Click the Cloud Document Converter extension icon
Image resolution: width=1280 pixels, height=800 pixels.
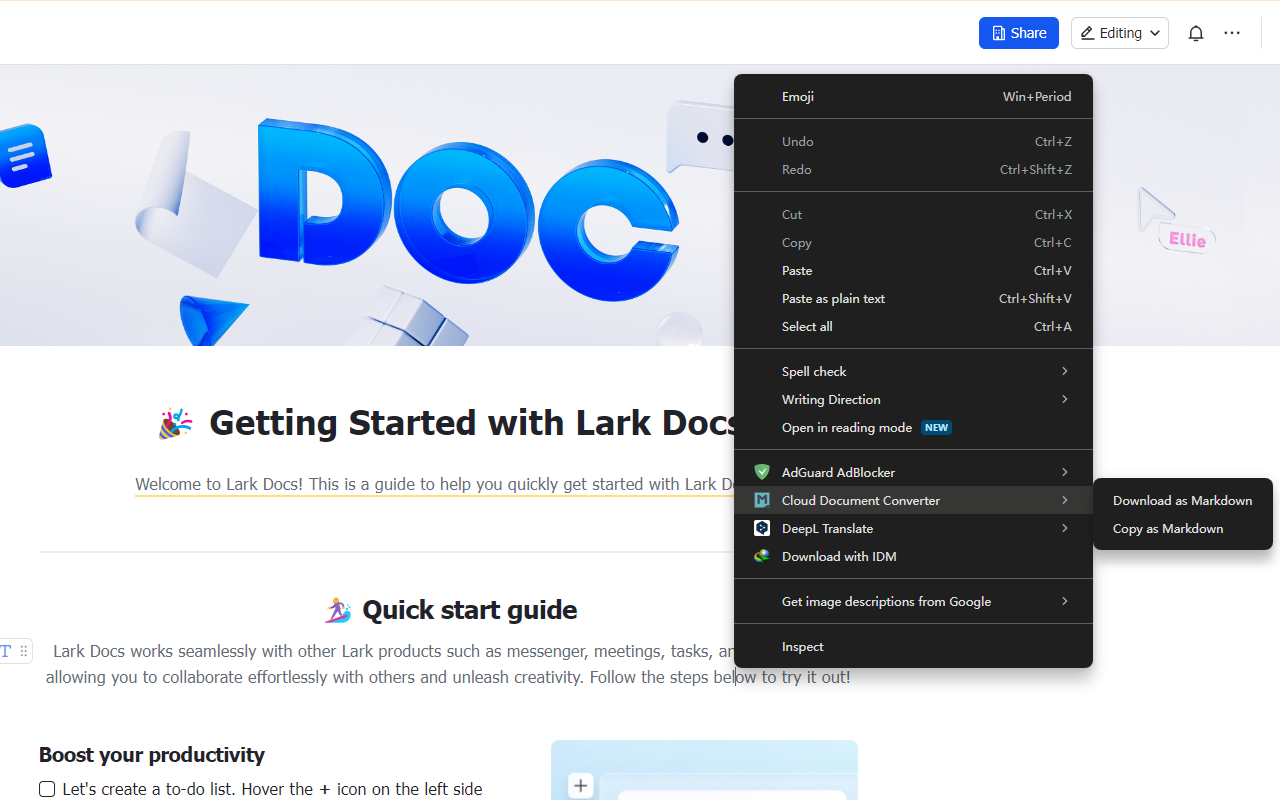click(x=761, y=500)
